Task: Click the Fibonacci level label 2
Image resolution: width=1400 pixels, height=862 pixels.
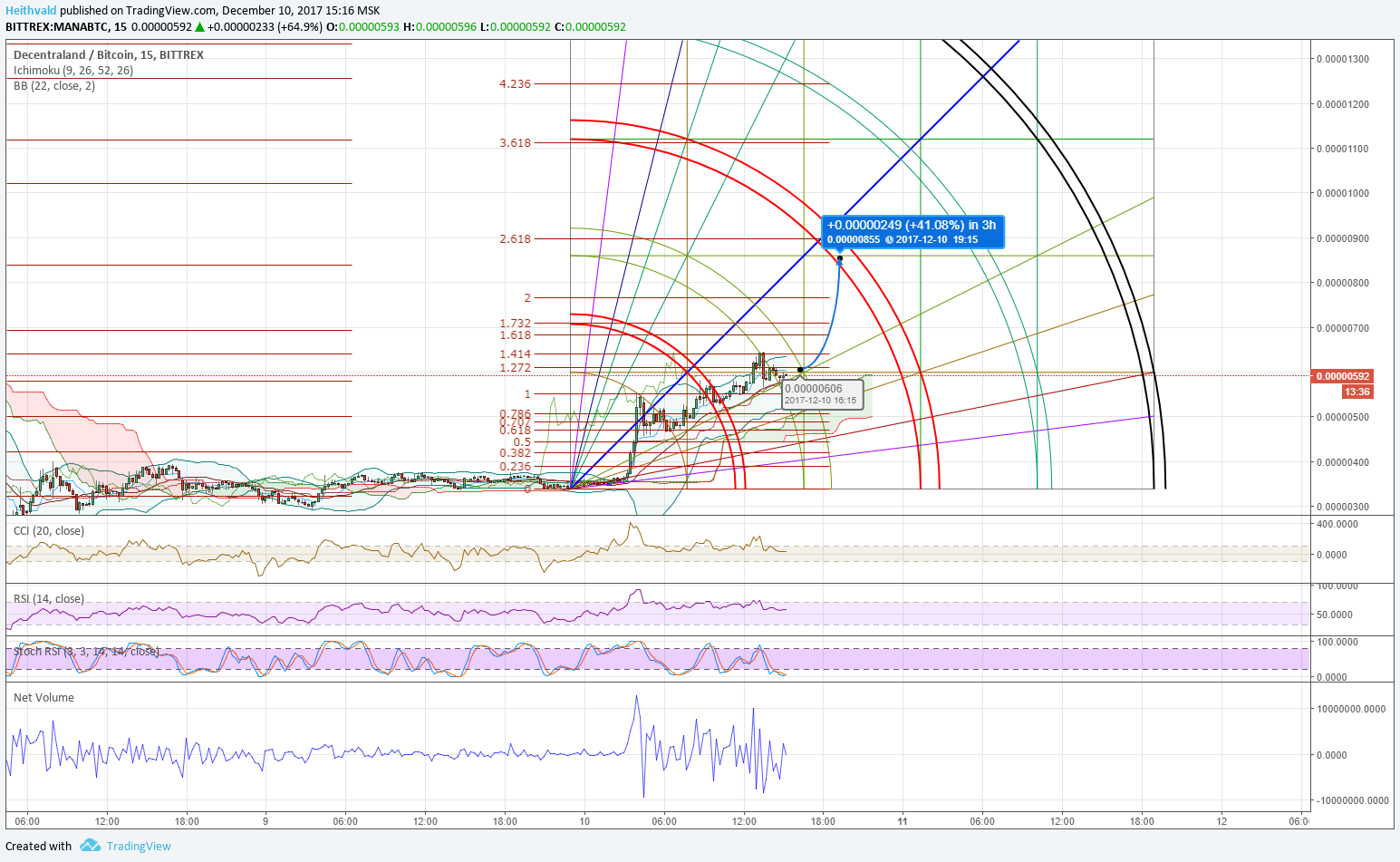Action: (x=527, y=297)
